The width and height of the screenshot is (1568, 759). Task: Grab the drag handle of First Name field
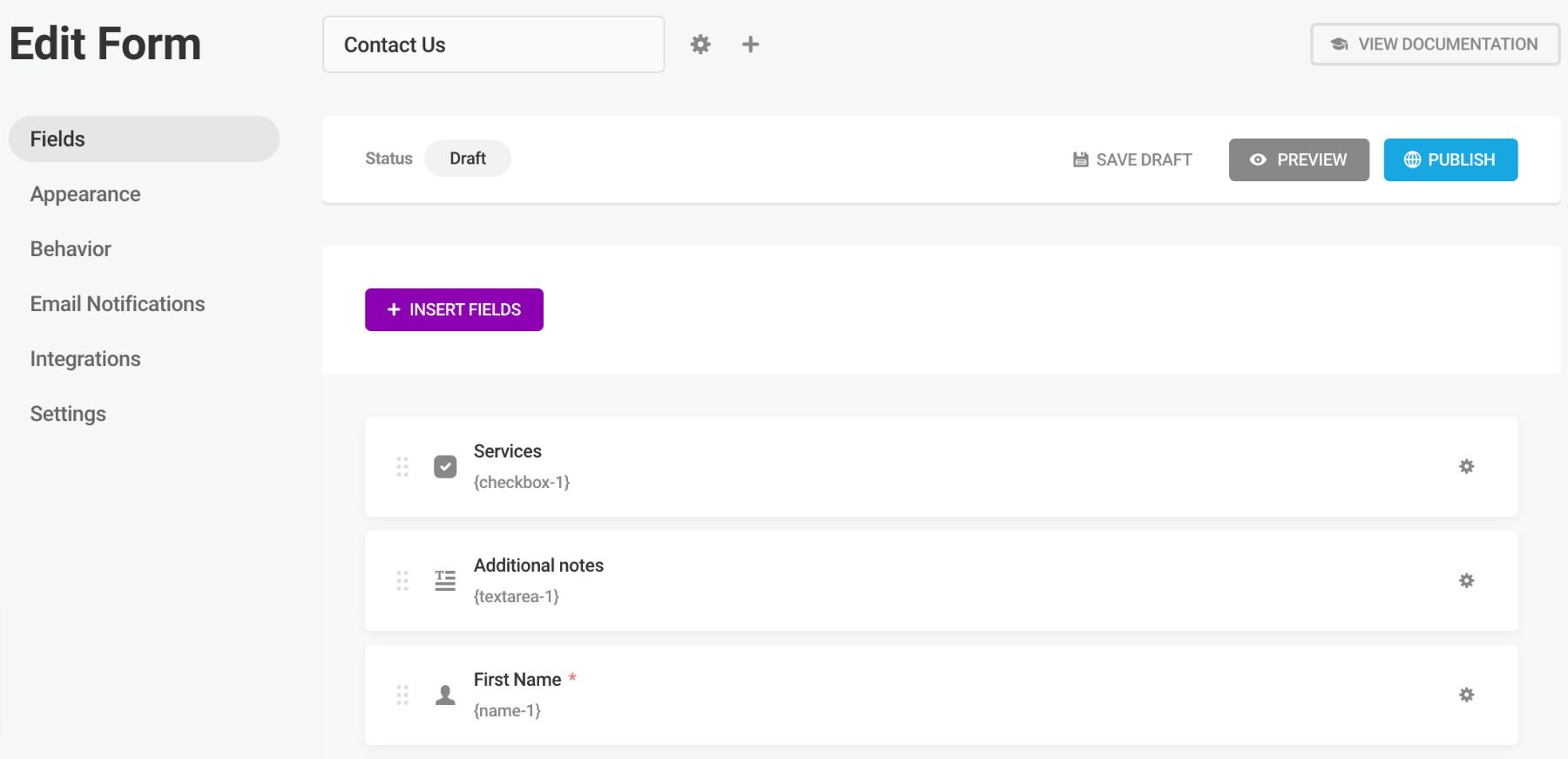(402, 695)
